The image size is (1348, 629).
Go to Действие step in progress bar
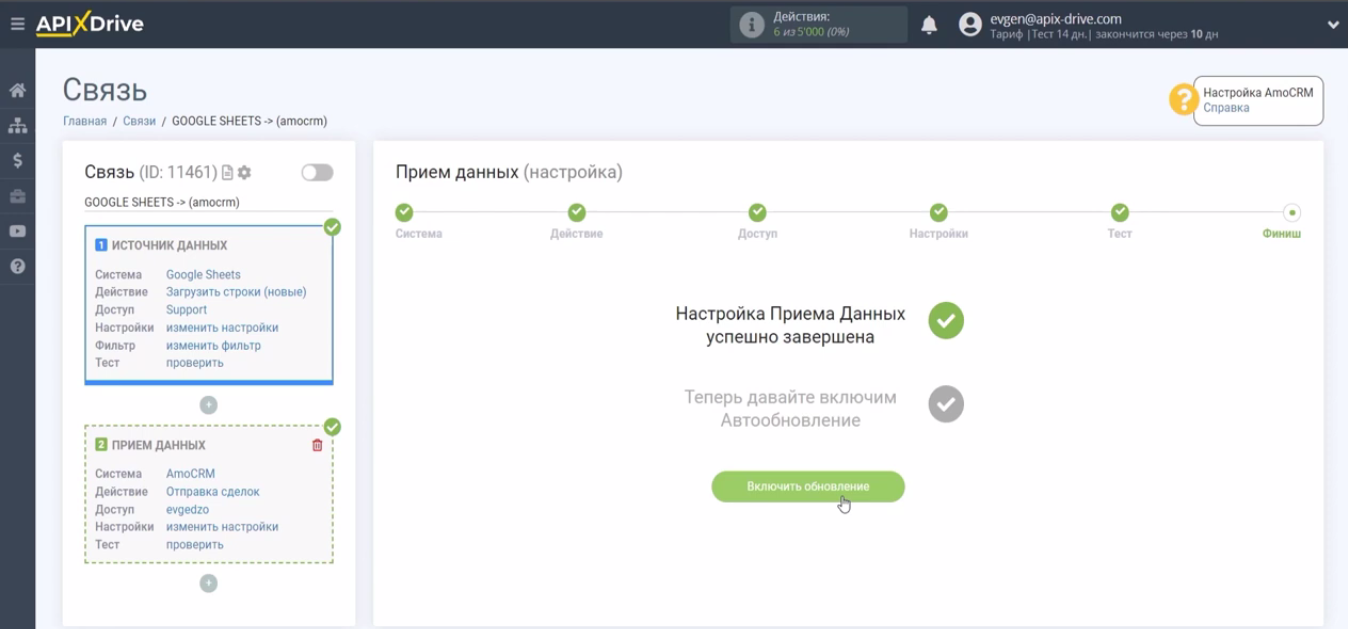tap(577, 212)
